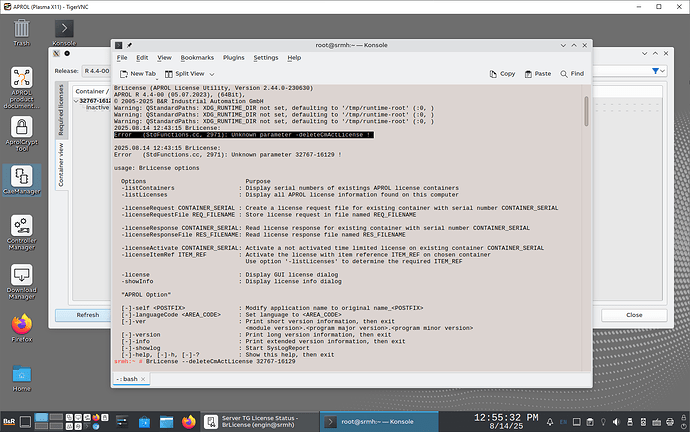Open Dolphin file manager in taskbar
The image size is (690, 432).
[166, 422]
